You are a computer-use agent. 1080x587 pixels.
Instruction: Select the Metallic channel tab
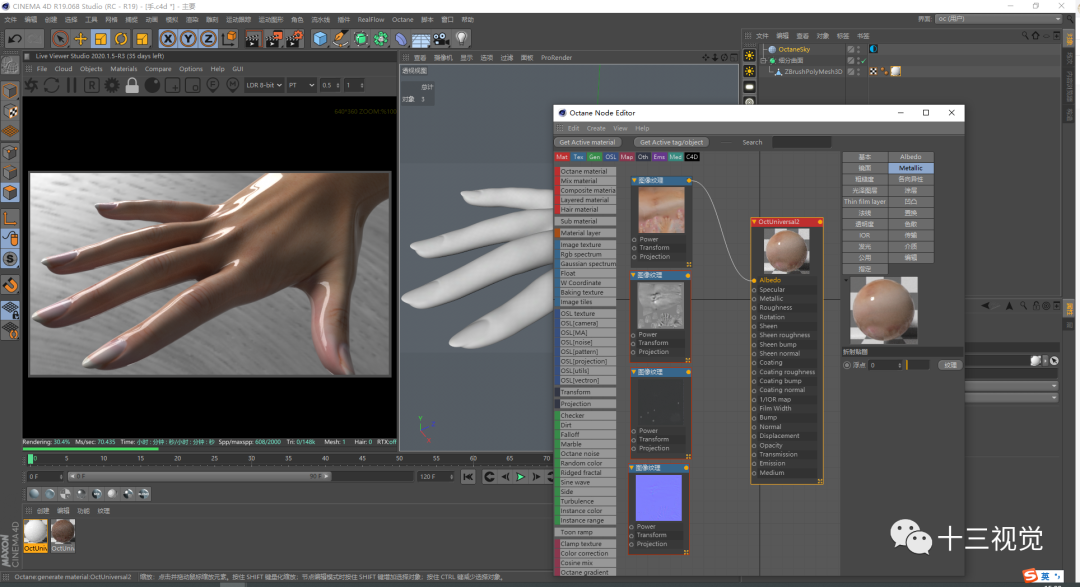(x=911, y=168)
